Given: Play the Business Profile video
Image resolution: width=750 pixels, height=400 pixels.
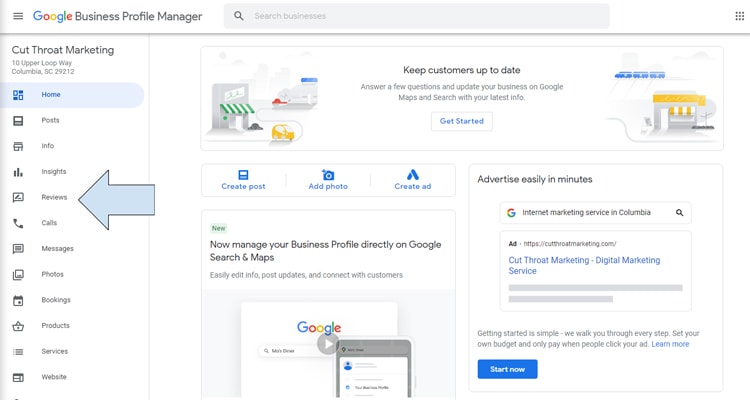Looking at the screenshot, I should coord(328,344).
